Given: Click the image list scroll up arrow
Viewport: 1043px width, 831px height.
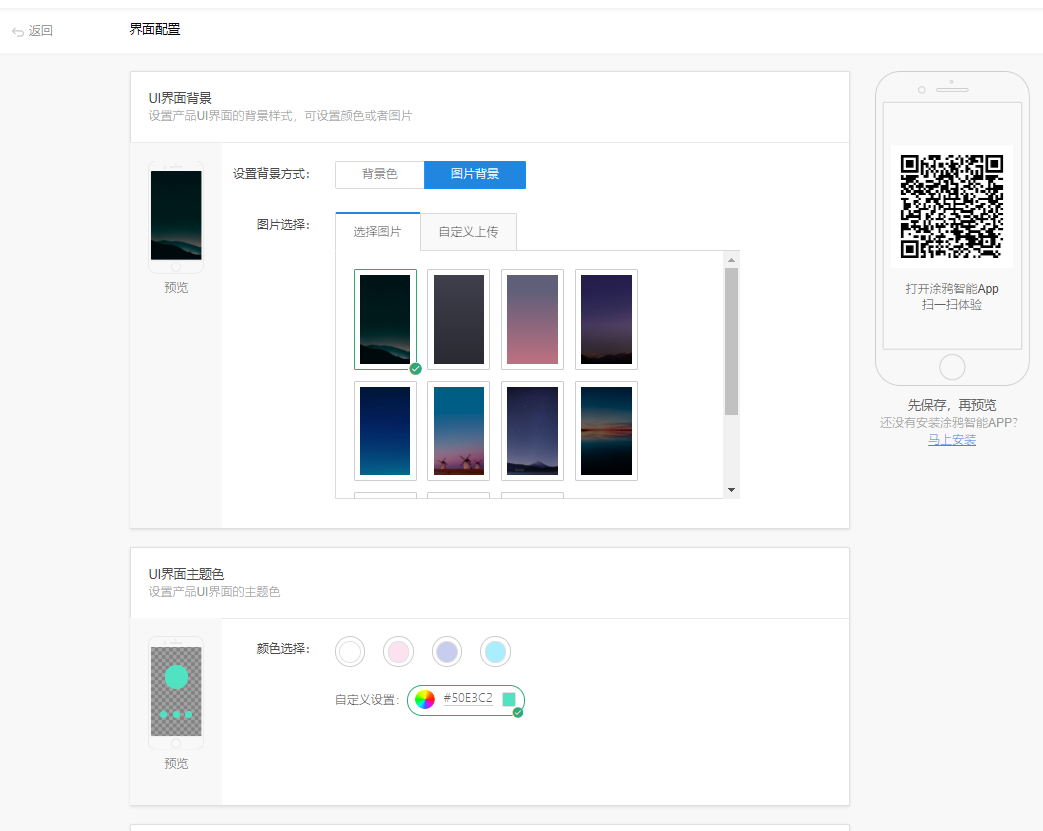Looking at the screenshot, I should click(731, 260).
